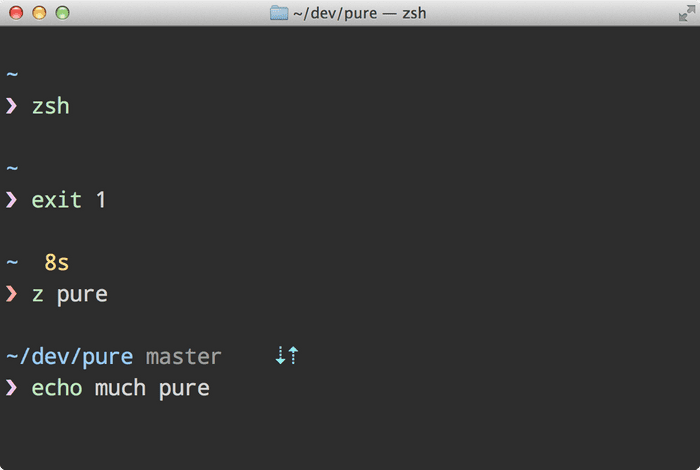
Task: Minimize window with the yellow button
Action: 39,13
